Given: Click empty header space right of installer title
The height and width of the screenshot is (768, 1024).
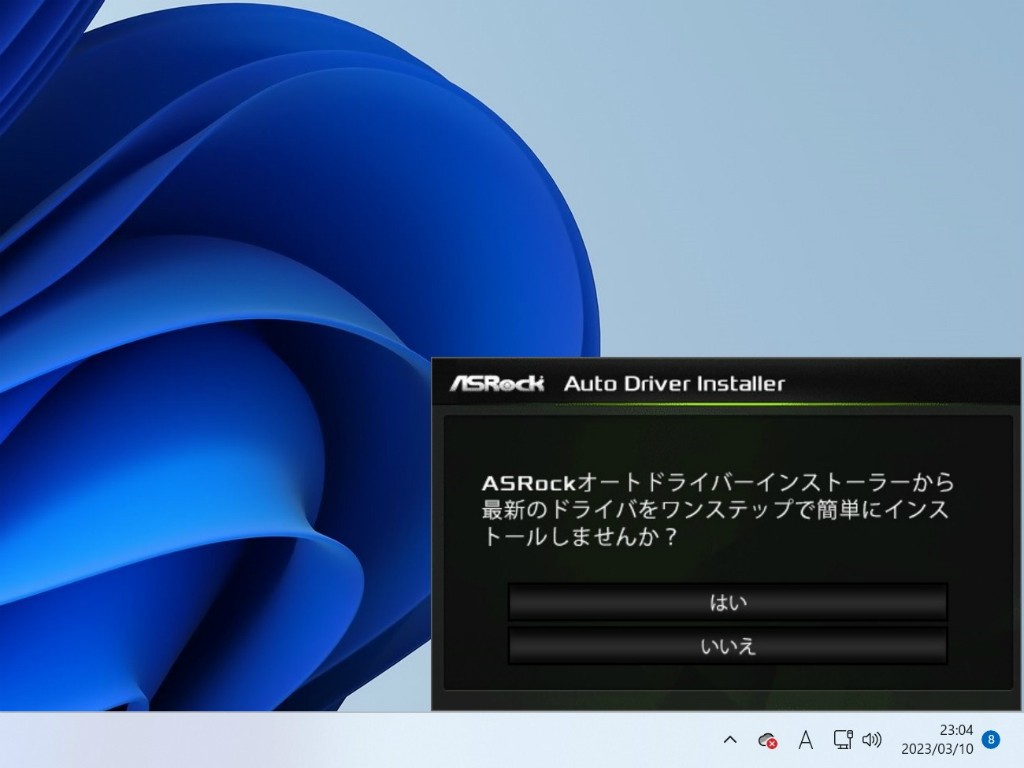Looking at the screenshot, I should [900, 383].
